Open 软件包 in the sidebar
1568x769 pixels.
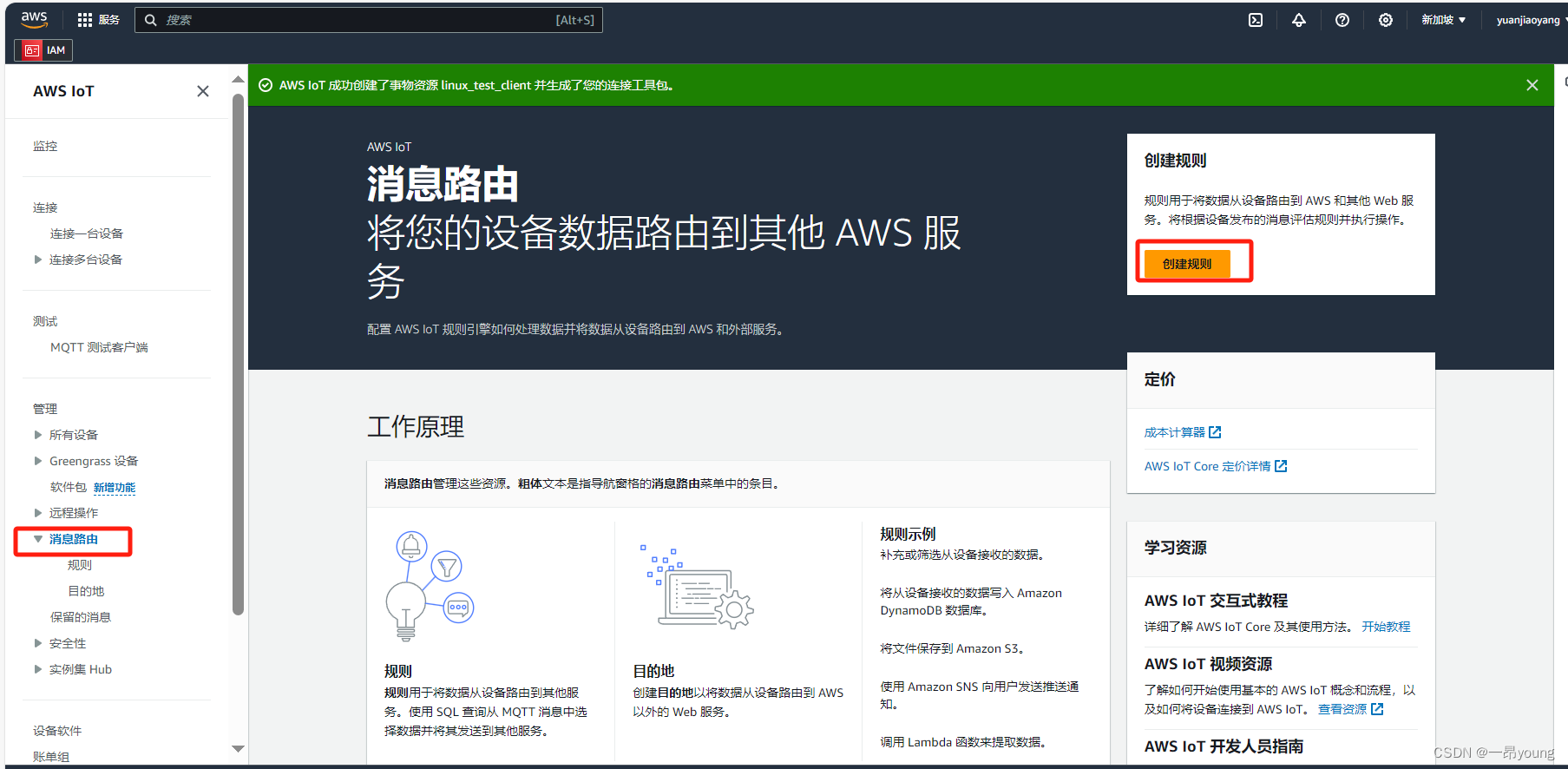[69, 487]
